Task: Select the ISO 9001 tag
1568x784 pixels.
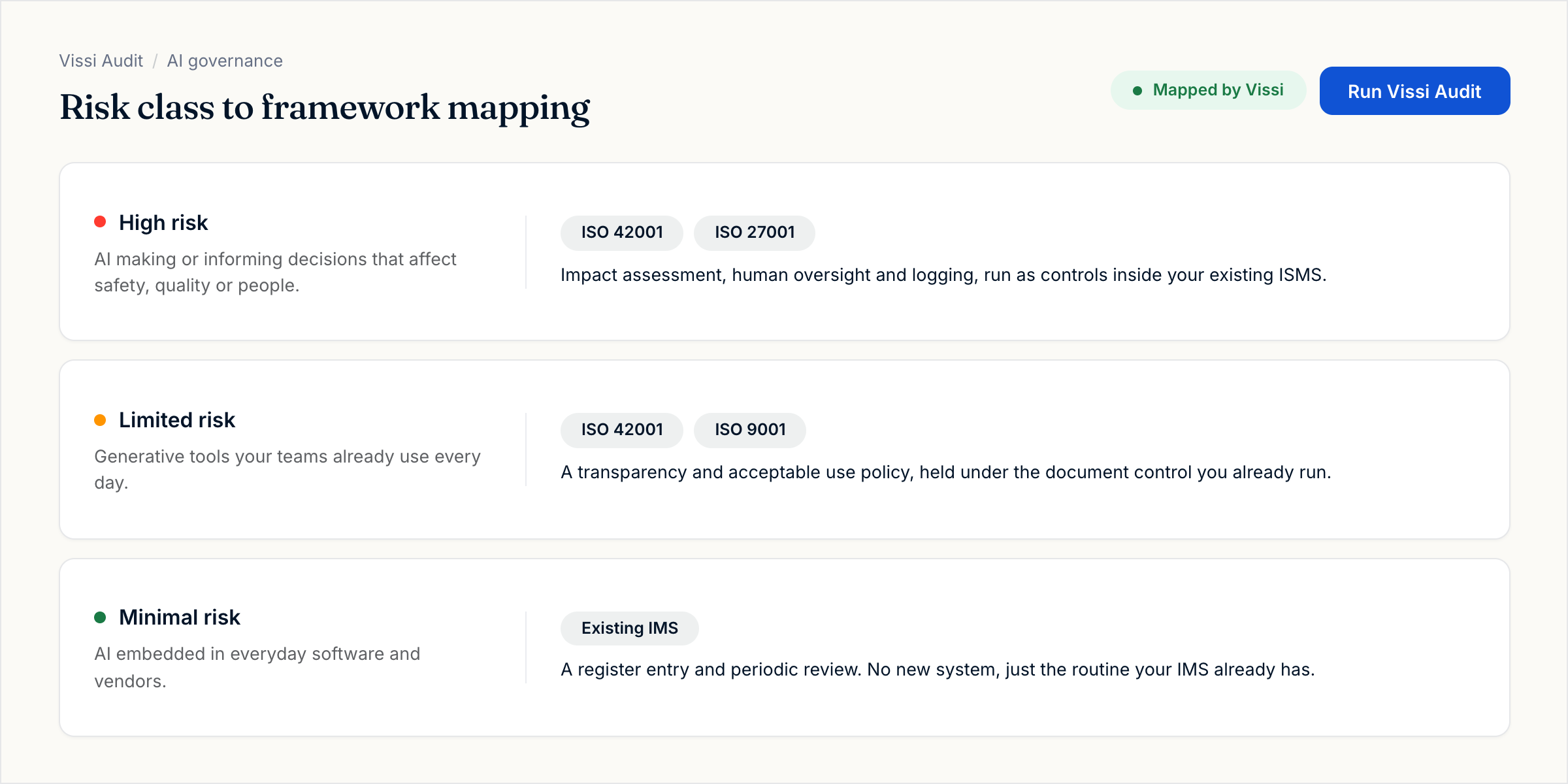Action: (750, 430)
